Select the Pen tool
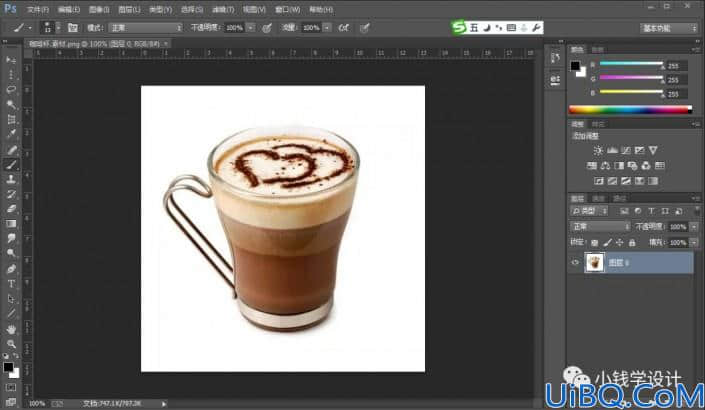The width and height of the screenshot is (705, 410). [x=11, y=269]
